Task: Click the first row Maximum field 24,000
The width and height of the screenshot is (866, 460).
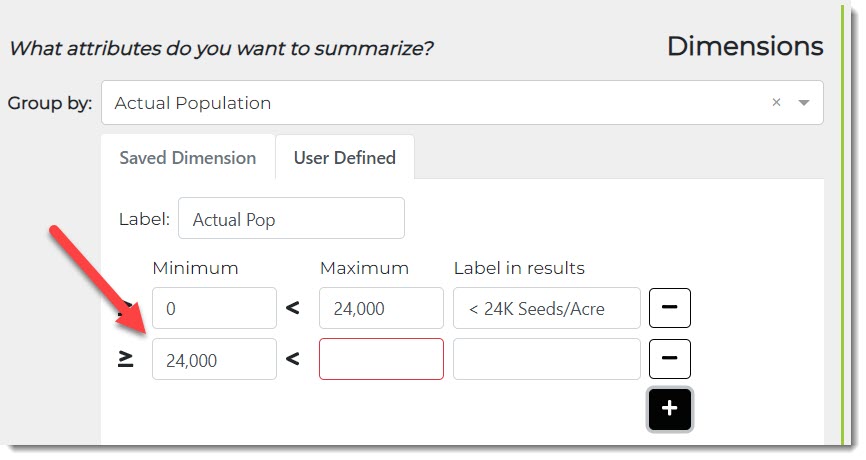Action: (381, 309)
